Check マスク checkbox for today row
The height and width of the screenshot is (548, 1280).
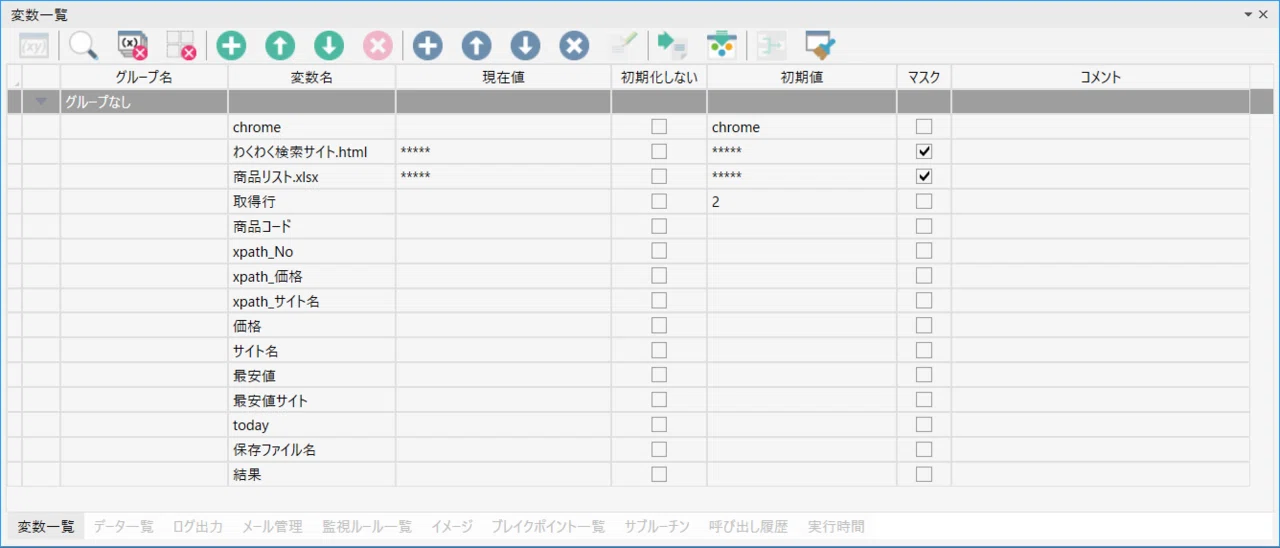[x=924, y=425]
